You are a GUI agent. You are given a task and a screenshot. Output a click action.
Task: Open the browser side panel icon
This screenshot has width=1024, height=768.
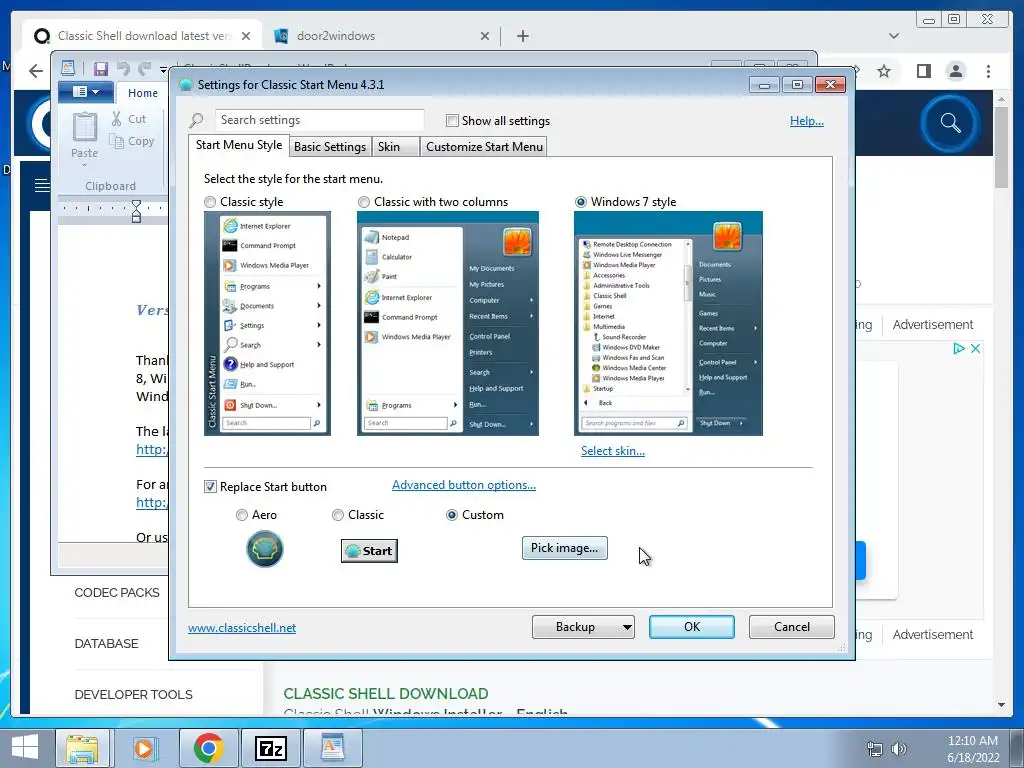tap(923, 71)
